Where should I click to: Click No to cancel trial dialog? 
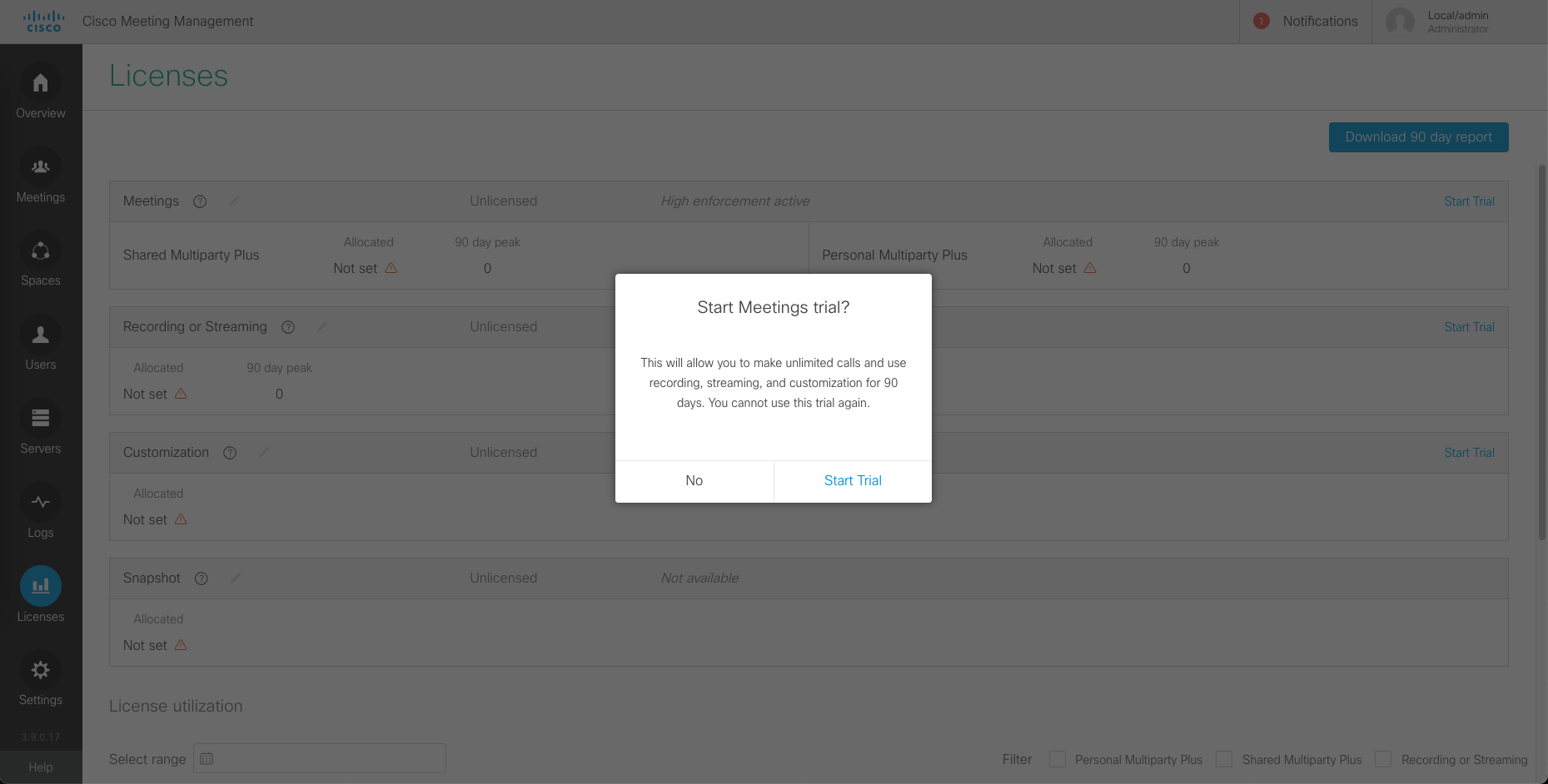(x=694, y=481)
